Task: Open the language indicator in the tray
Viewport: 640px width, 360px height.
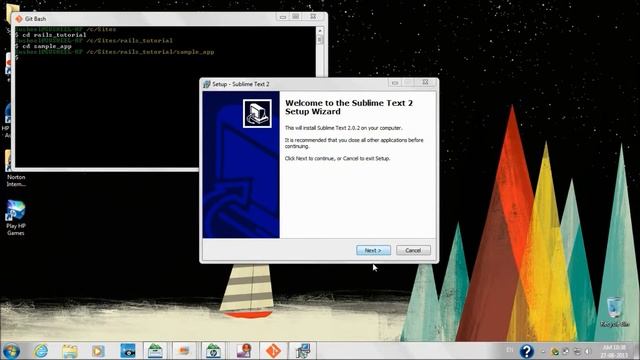Action: click(x=510, y=350)
